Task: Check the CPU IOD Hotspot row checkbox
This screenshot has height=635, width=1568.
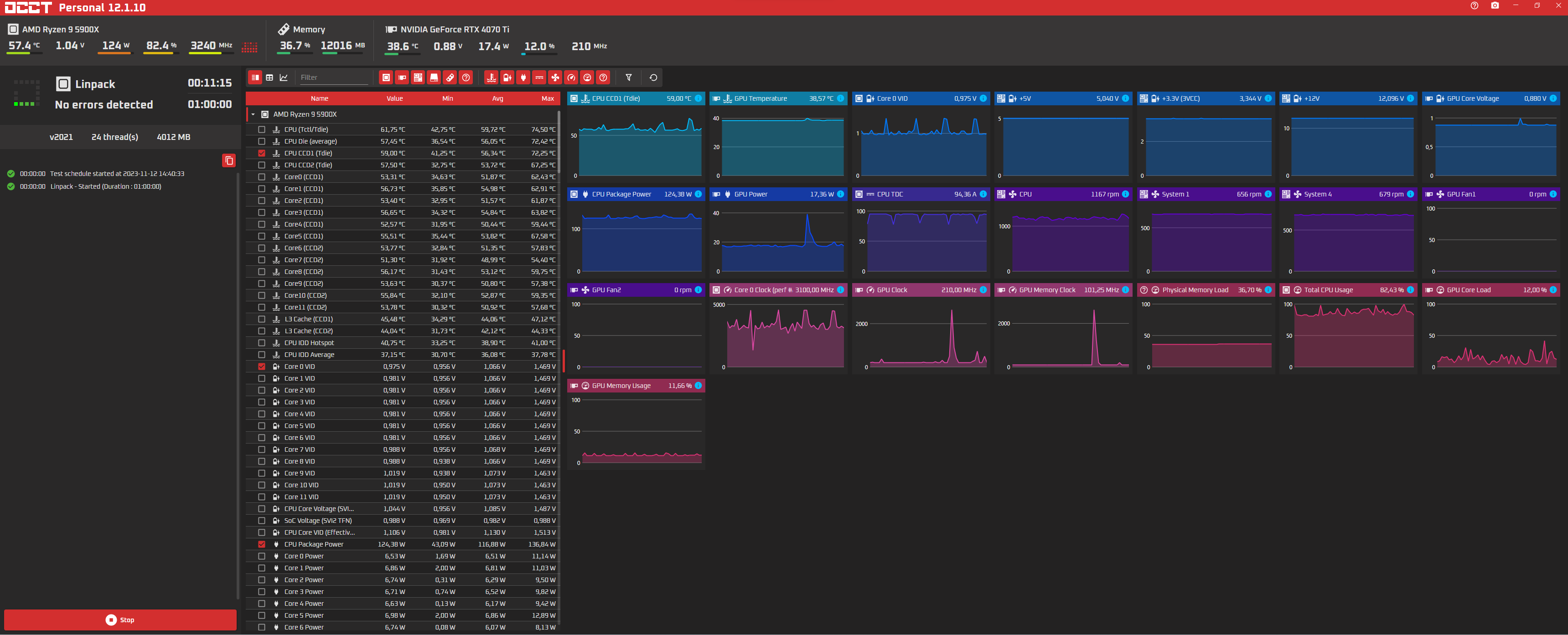Action: click(x=262, y=343)
